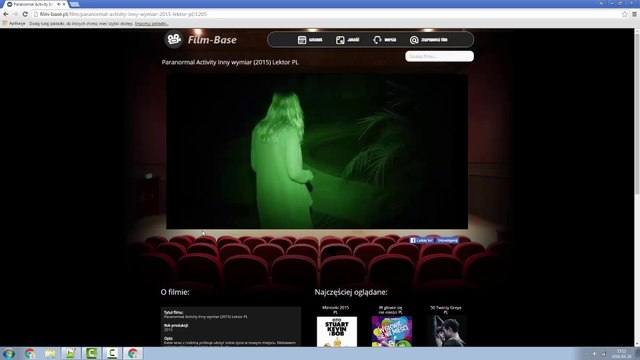Open the version headset icon in navigation
This screenshot has height=360, width=640.
pos(377,40)
